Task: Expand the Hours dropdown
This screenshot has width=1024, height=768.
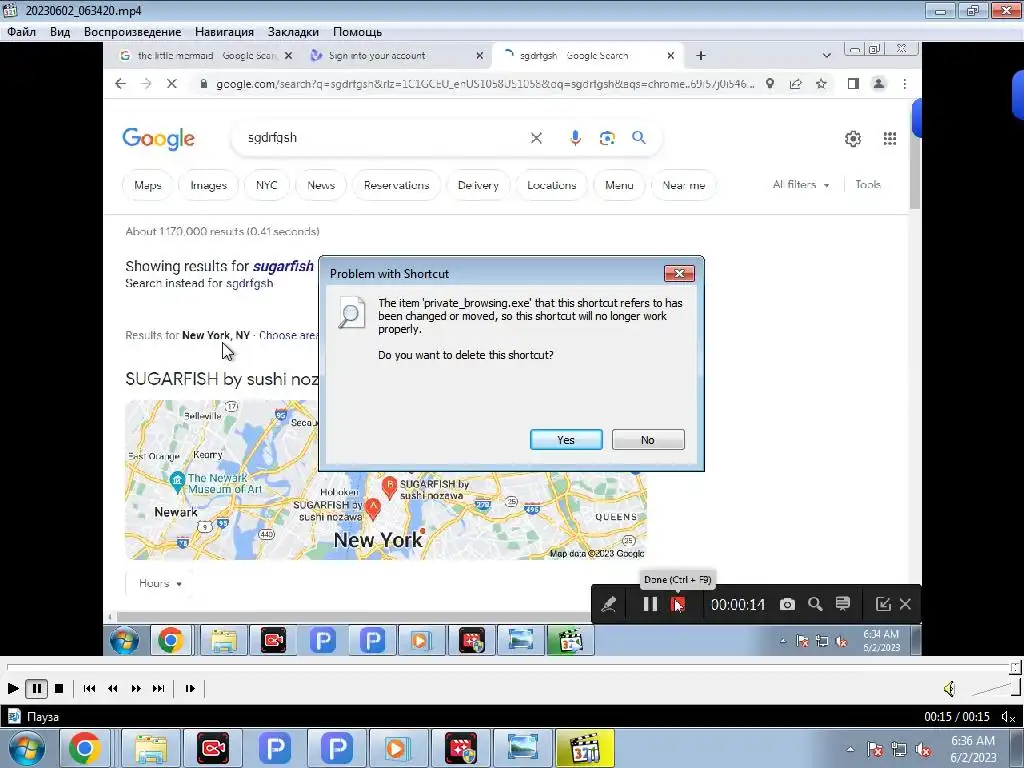Action: 160,583
